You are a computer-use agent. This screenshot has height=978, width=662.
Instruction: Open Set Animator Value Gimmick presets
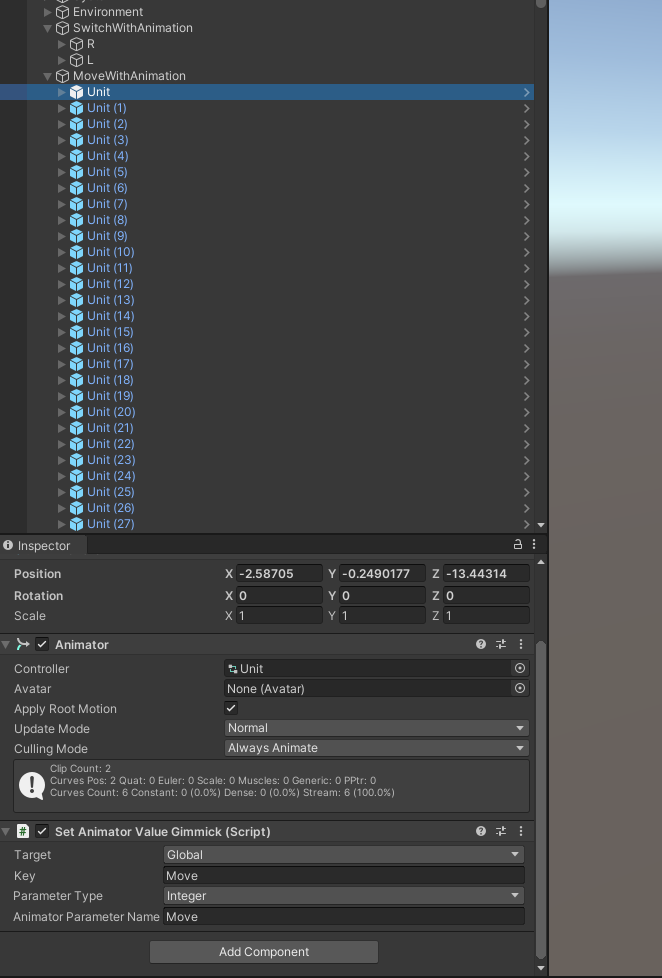(x=500, y=831)
